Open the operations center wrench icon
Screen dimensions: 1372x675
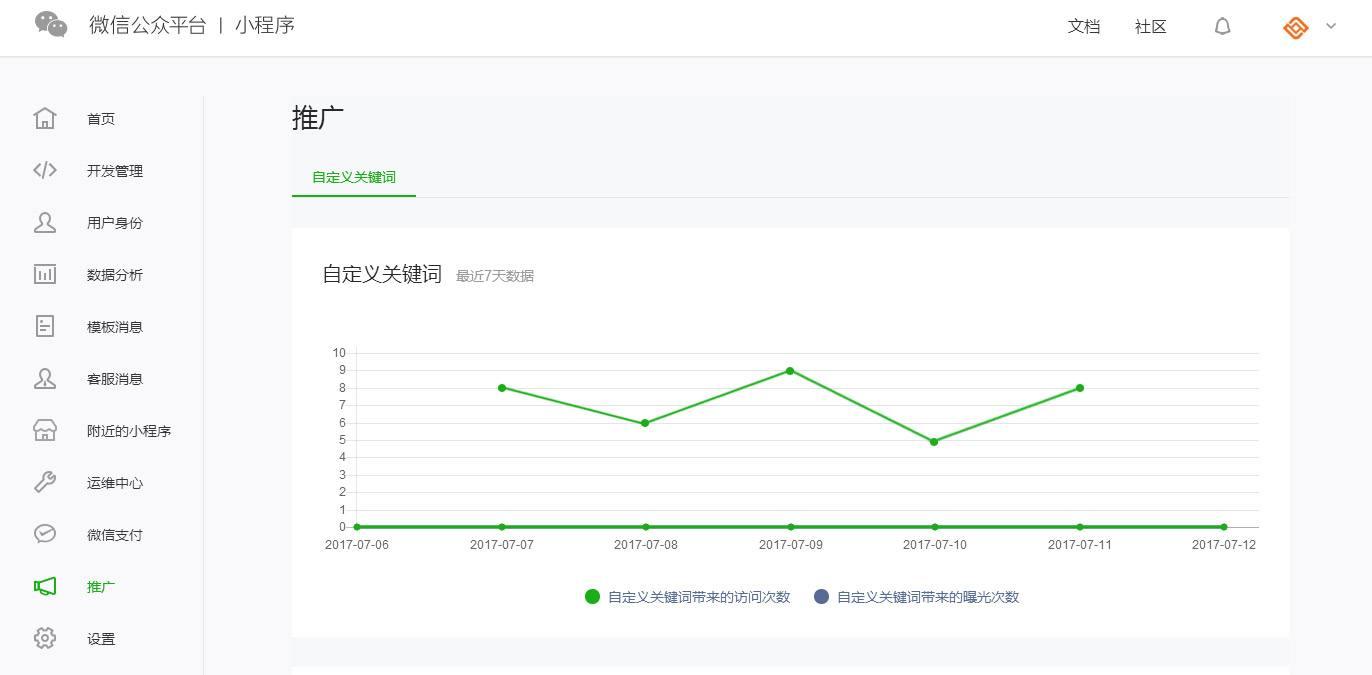pos(45,483)
